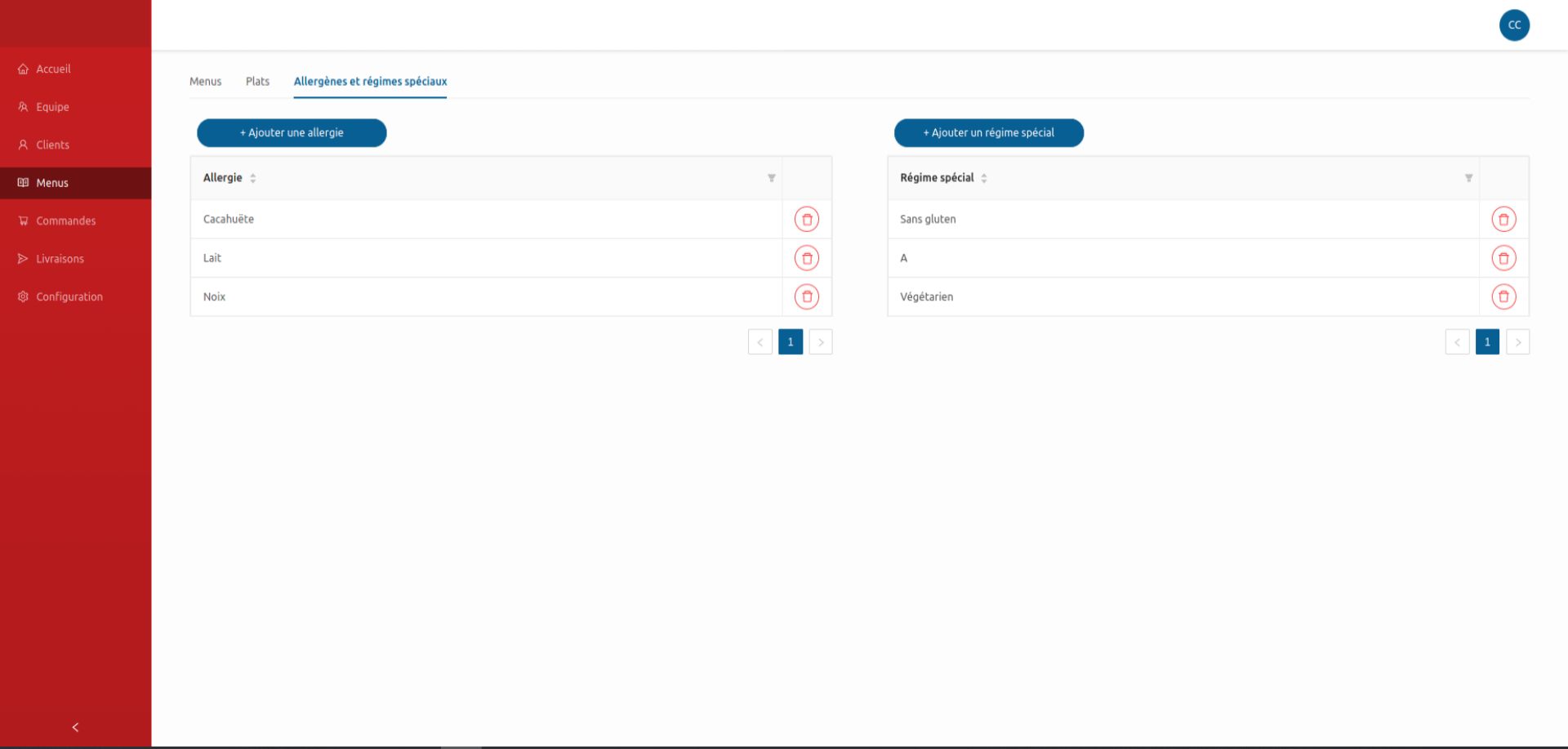The width and height of the screenshot is (1568, 749).
Task: Delete the Sans gluten régime row
Action: point(1503,219)
